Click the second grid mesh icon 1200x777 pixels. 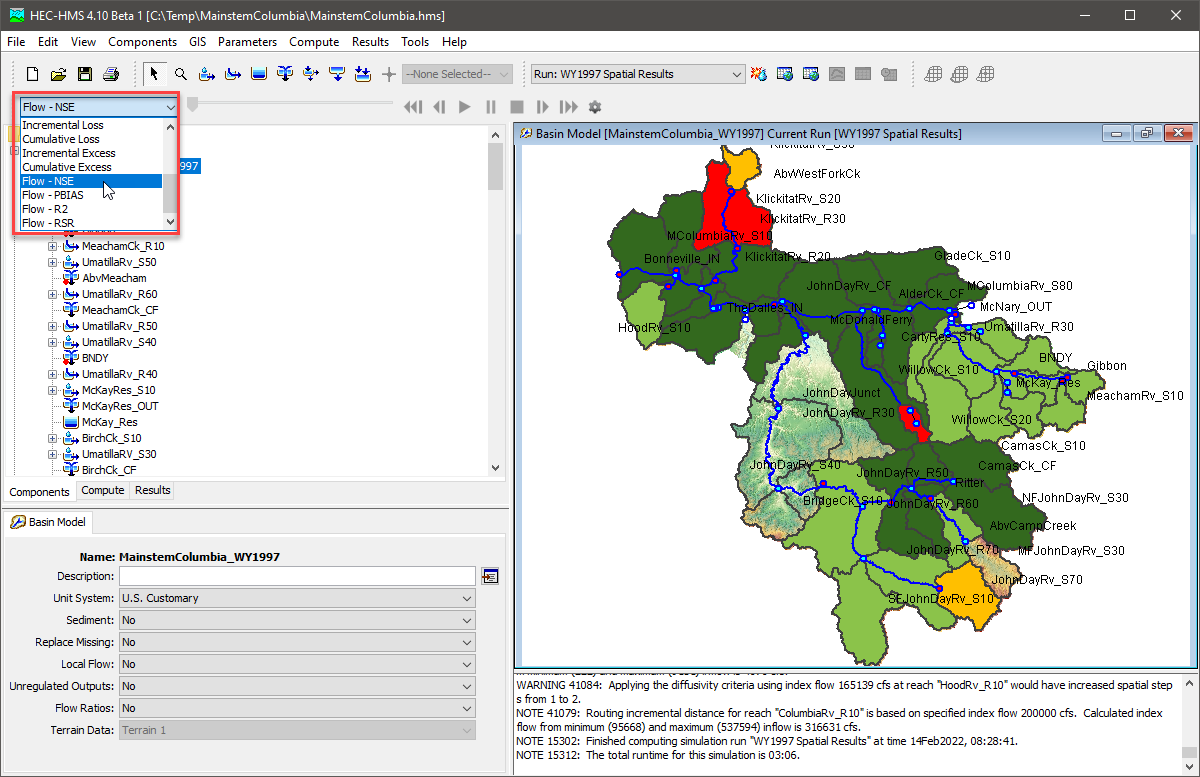[x=959, y=74]
